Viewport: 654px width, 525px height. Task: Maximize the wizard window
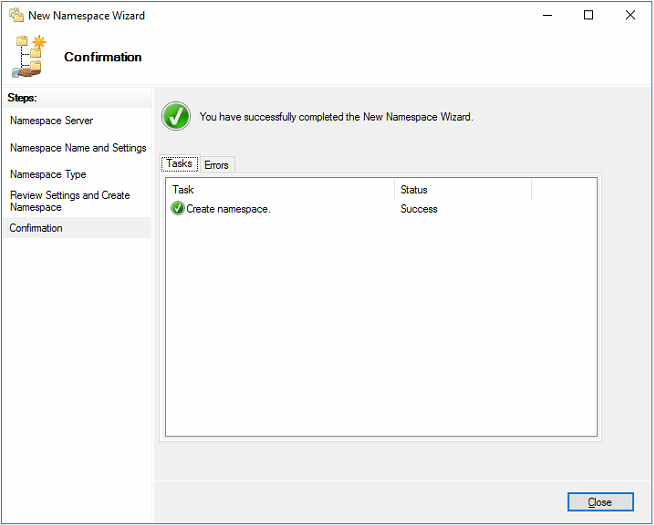(588, 15)
